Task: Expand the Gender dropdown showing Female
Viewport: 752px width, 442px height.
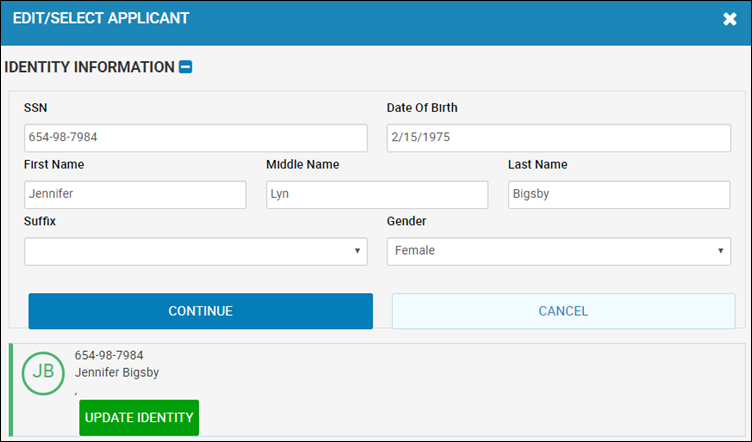Action: (559, 251)
